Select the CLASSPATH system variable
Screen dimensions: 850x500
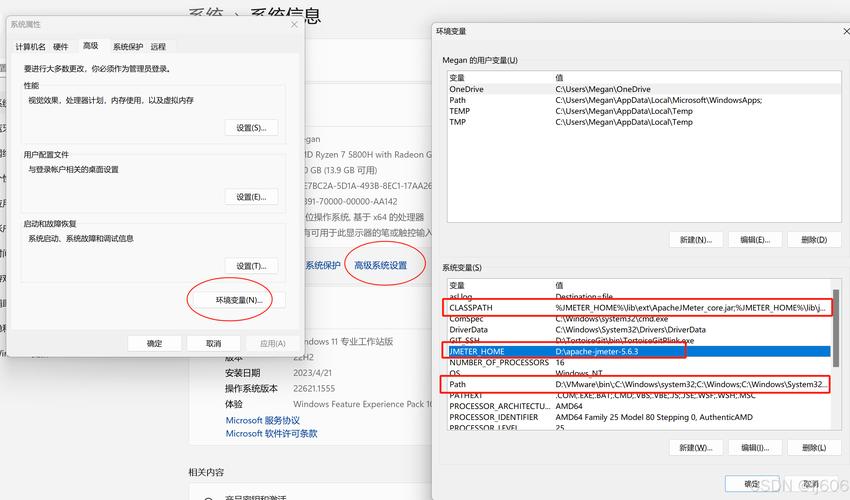pos(640,307)
